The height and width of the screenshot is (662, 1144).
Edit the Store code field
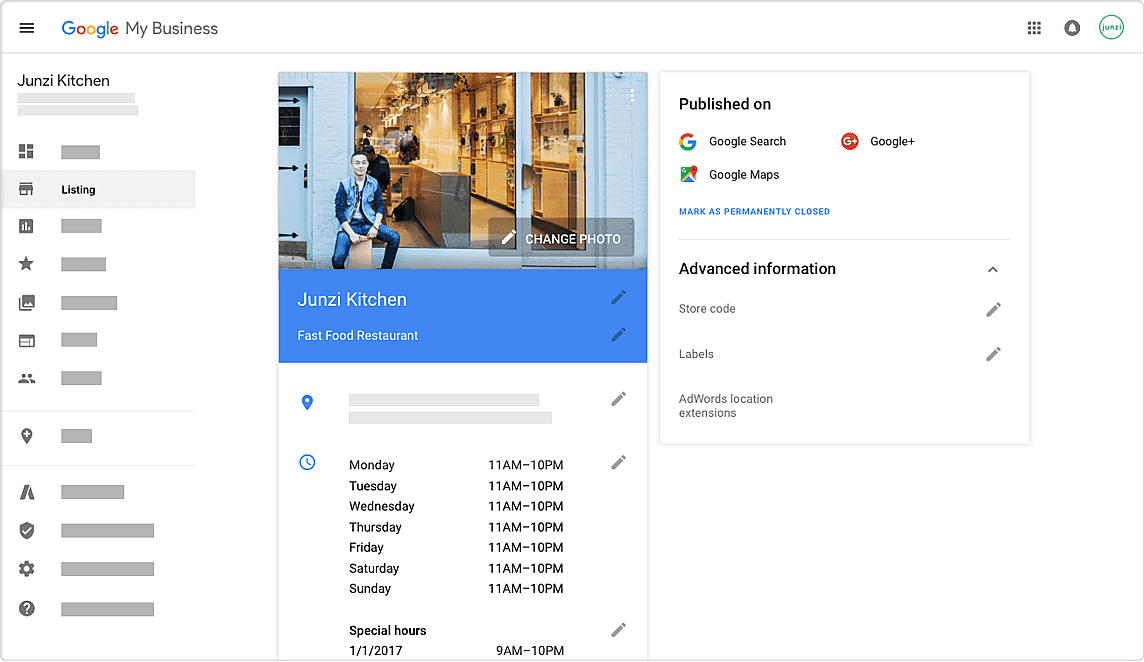(994, 309)
